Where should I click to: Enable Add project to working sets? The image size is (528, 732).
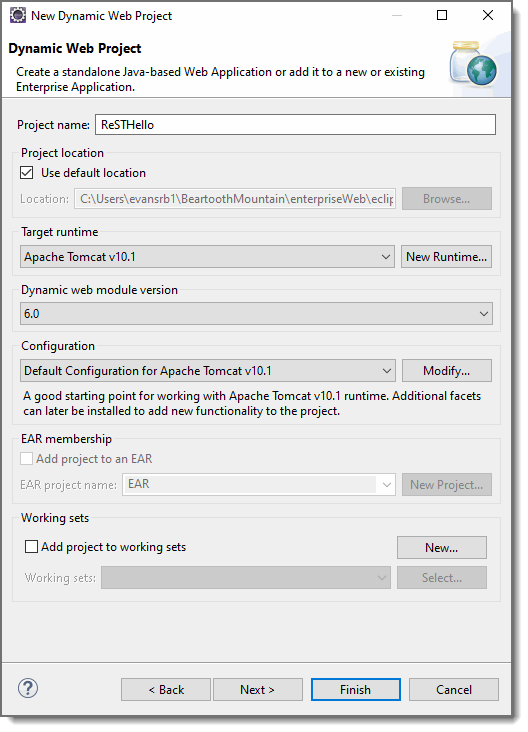point(31,547)
